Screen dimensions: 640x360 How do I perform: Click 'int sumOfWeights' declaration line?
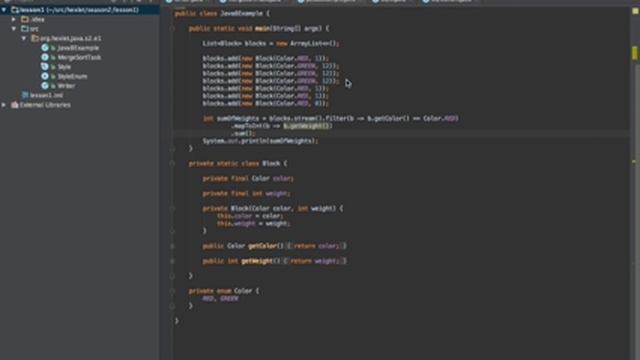[x=331, y=118]
